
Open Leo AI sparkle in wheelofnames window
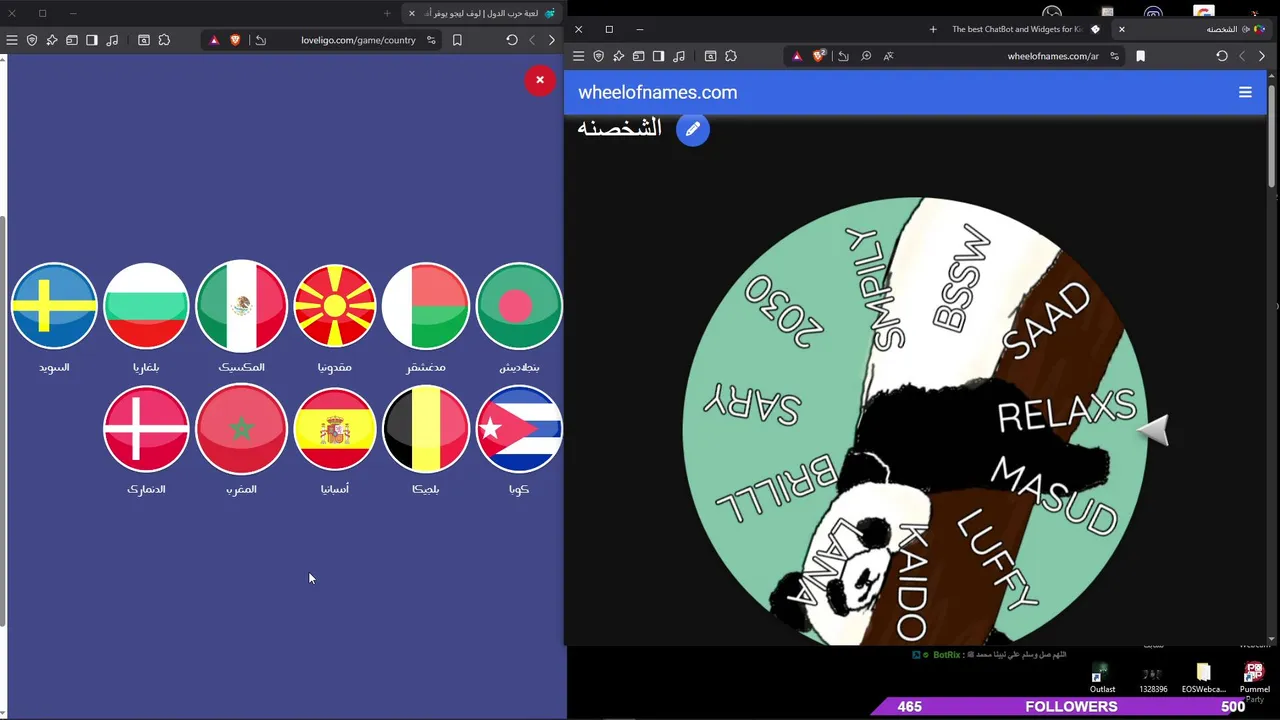(618, 56)
